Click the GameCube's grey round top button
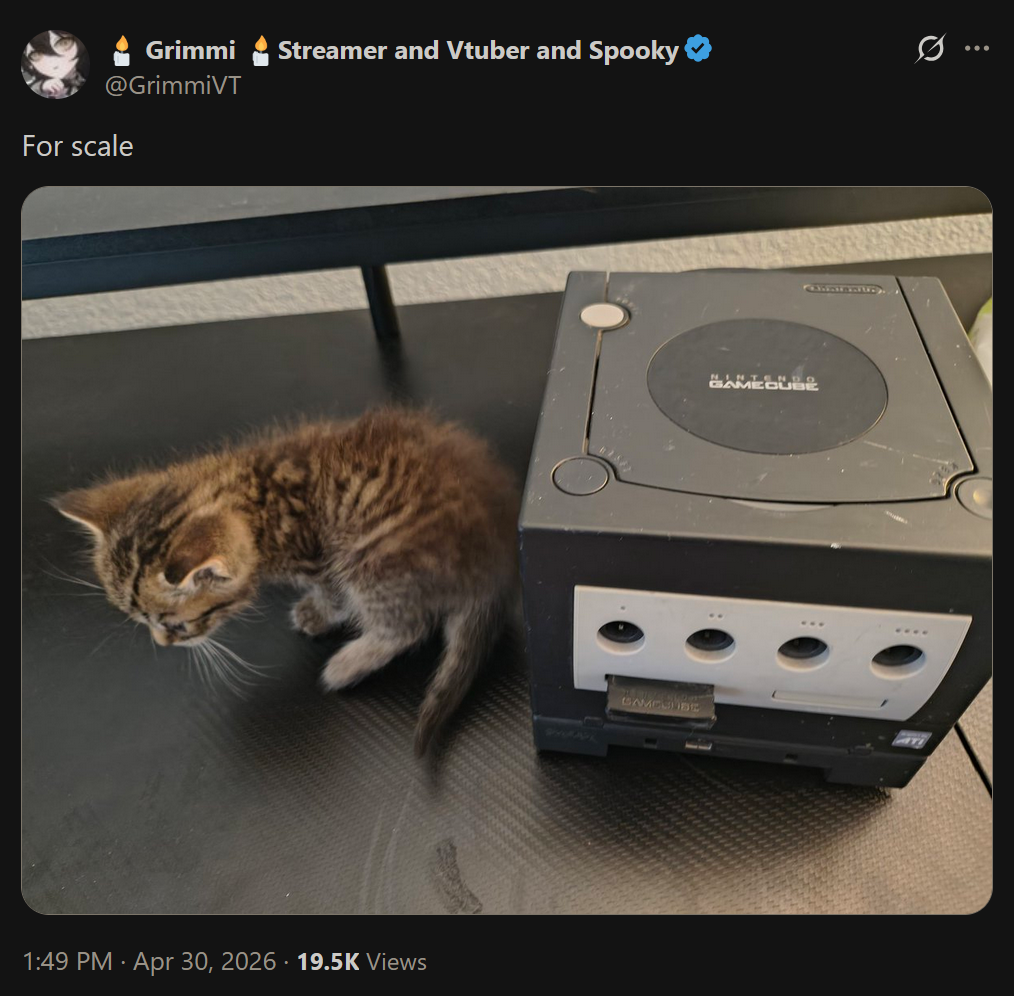The height and width of the screenshot is (996, 1014). pyautogui.click(x=603, y=316)
